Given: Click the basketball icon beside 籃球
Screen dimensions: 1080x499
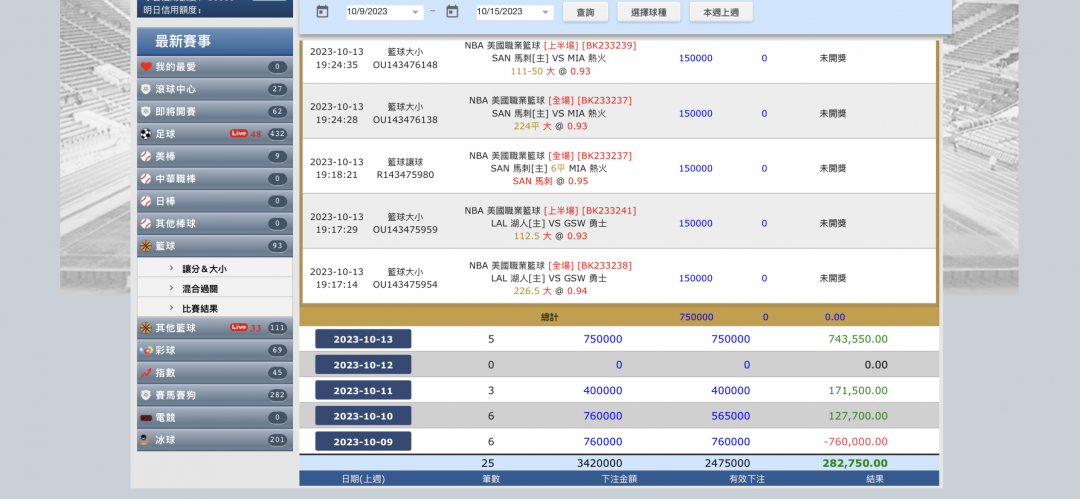Looking at the screenshot, I should coord(145,246).
